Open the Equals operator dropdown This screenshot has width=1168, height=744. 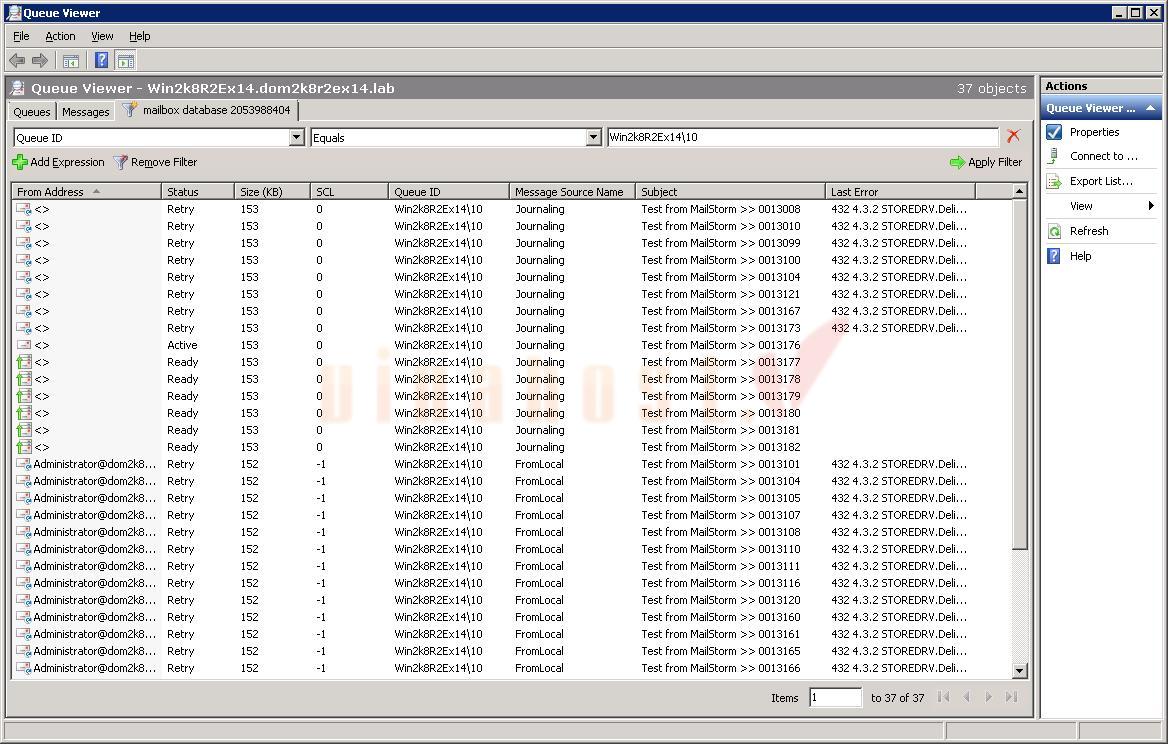[593, 137]
